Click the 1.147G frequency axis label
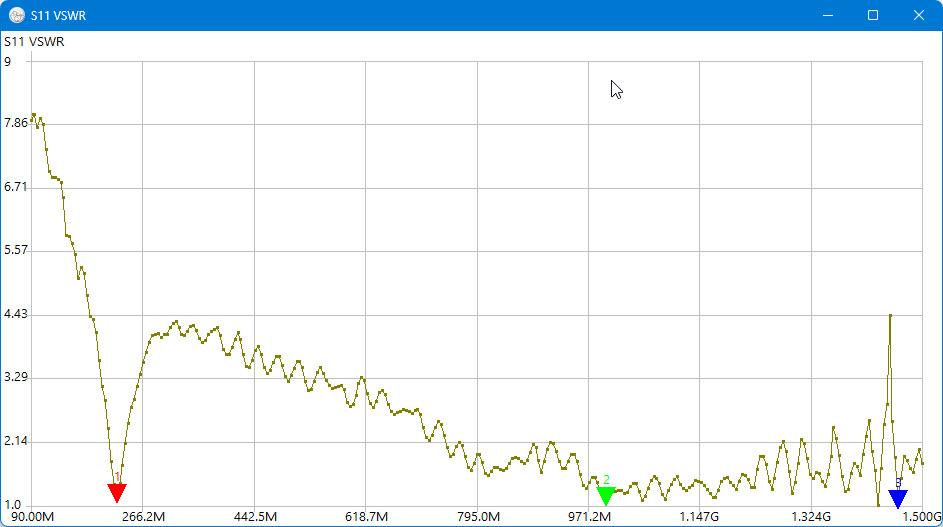This screenshot has height=527, width=943. click(x=699, y=517)
